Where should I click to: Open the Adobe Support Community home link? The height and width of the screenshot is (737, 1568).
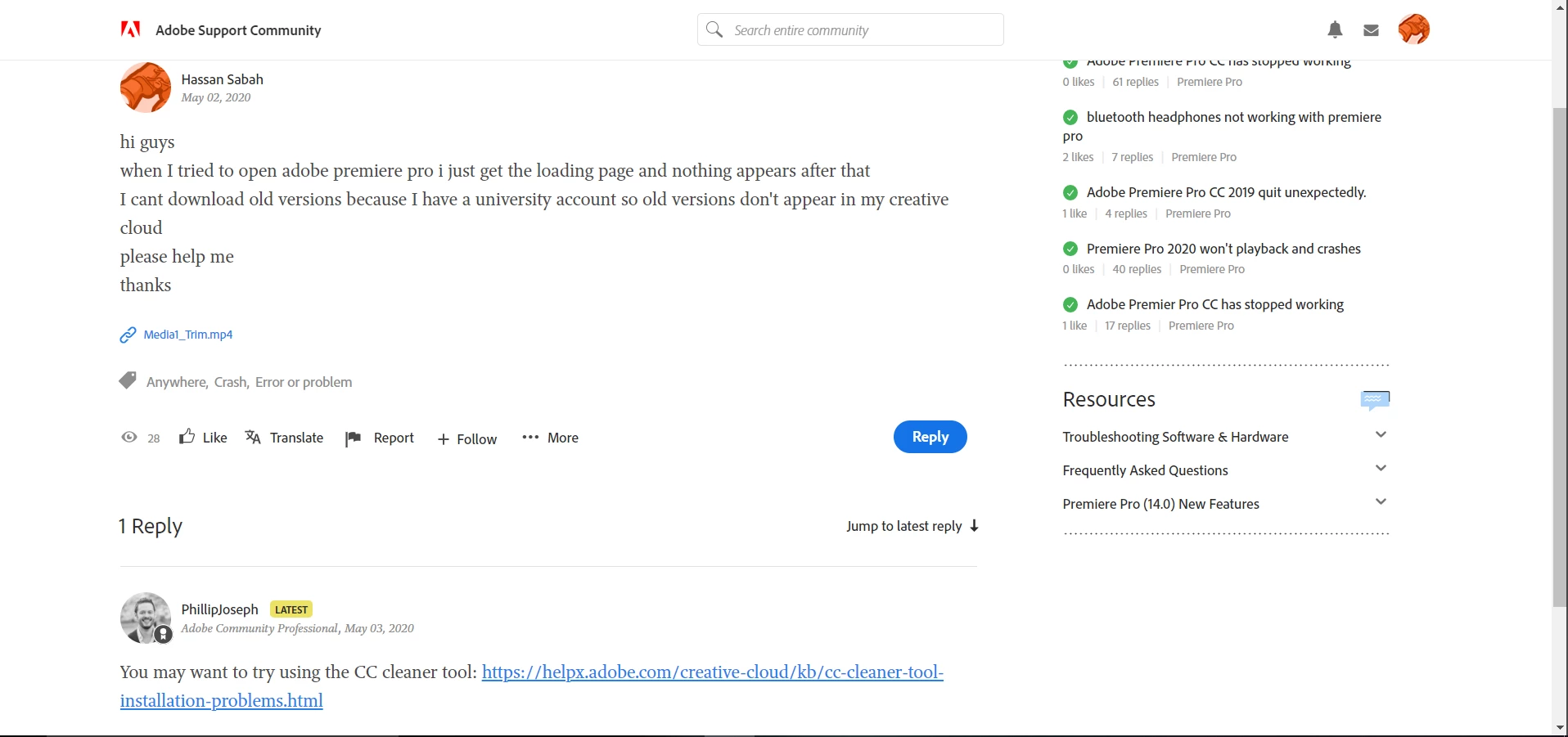pyautogui.click(x=238, y=30)
